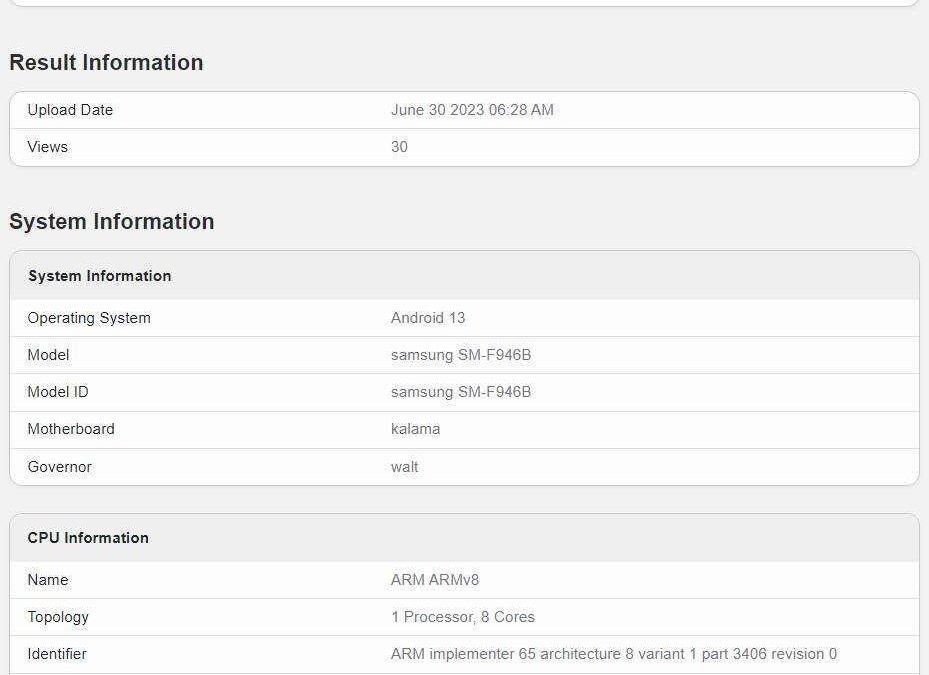Select the Operating System label
Image resolution: width=929 pixels, height=675 pixels.
(x=89, y=318)
